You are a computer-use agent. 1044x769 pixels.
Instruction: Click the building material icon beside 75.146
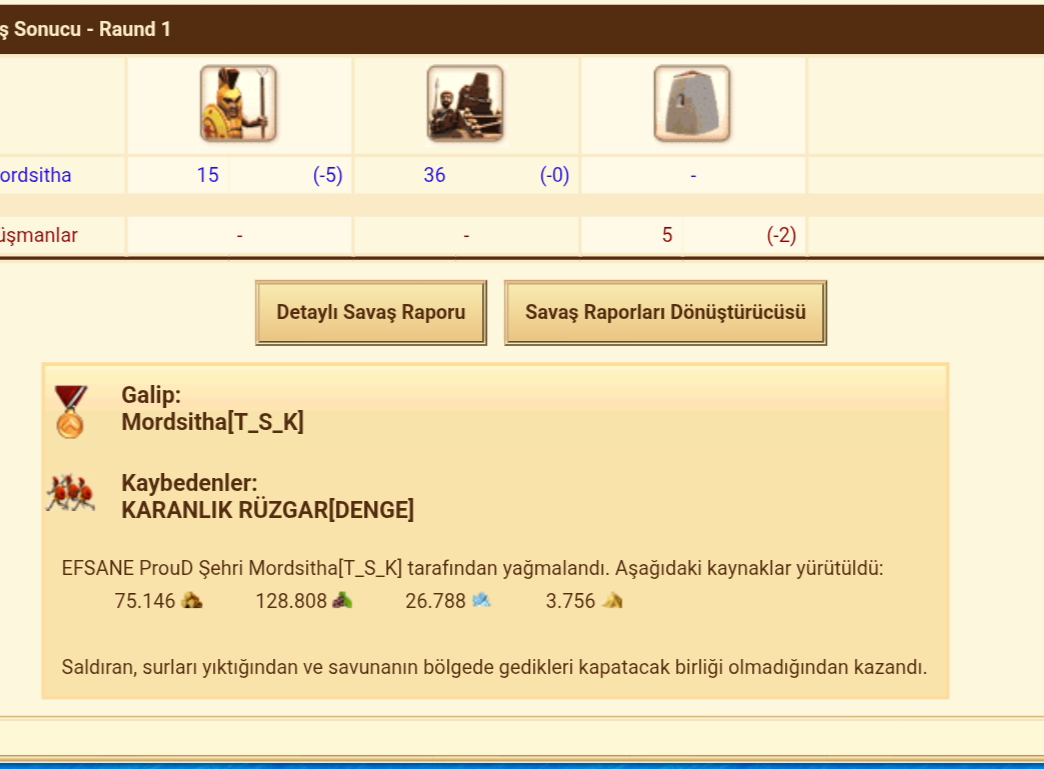[x=192, y=601]
